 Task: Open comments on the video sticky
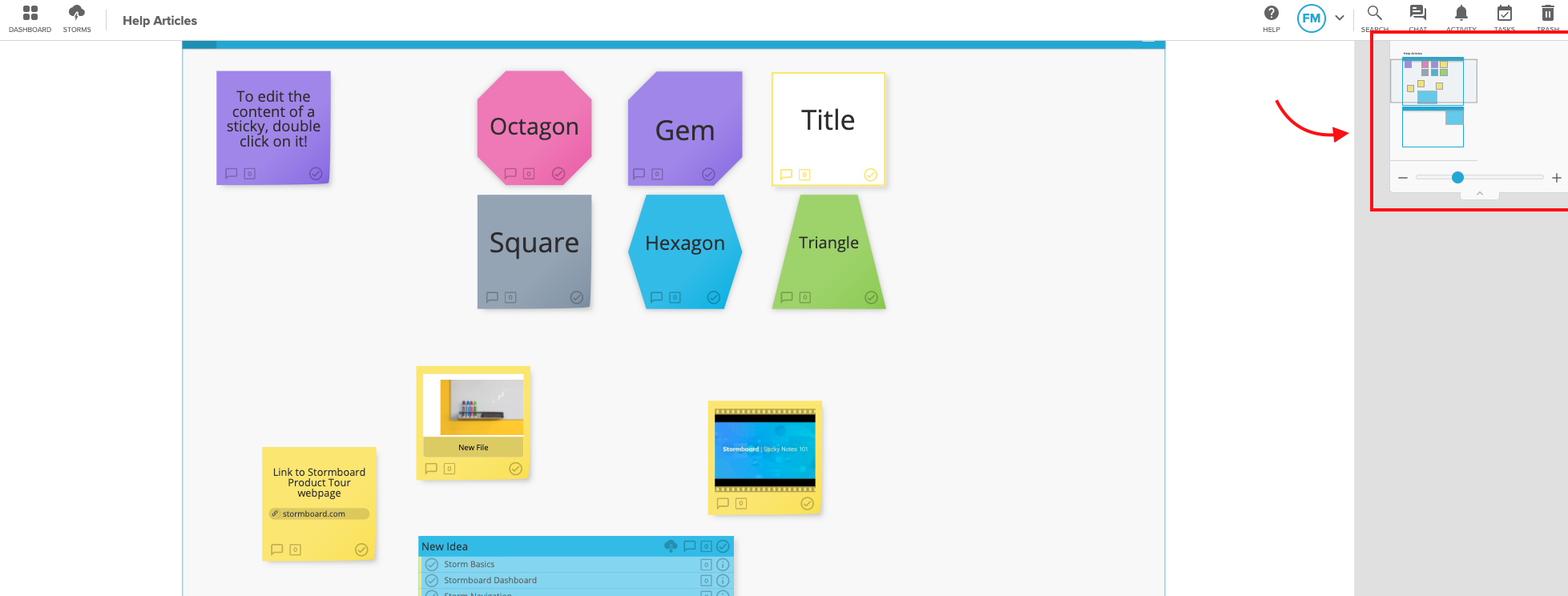click(723, 503)
